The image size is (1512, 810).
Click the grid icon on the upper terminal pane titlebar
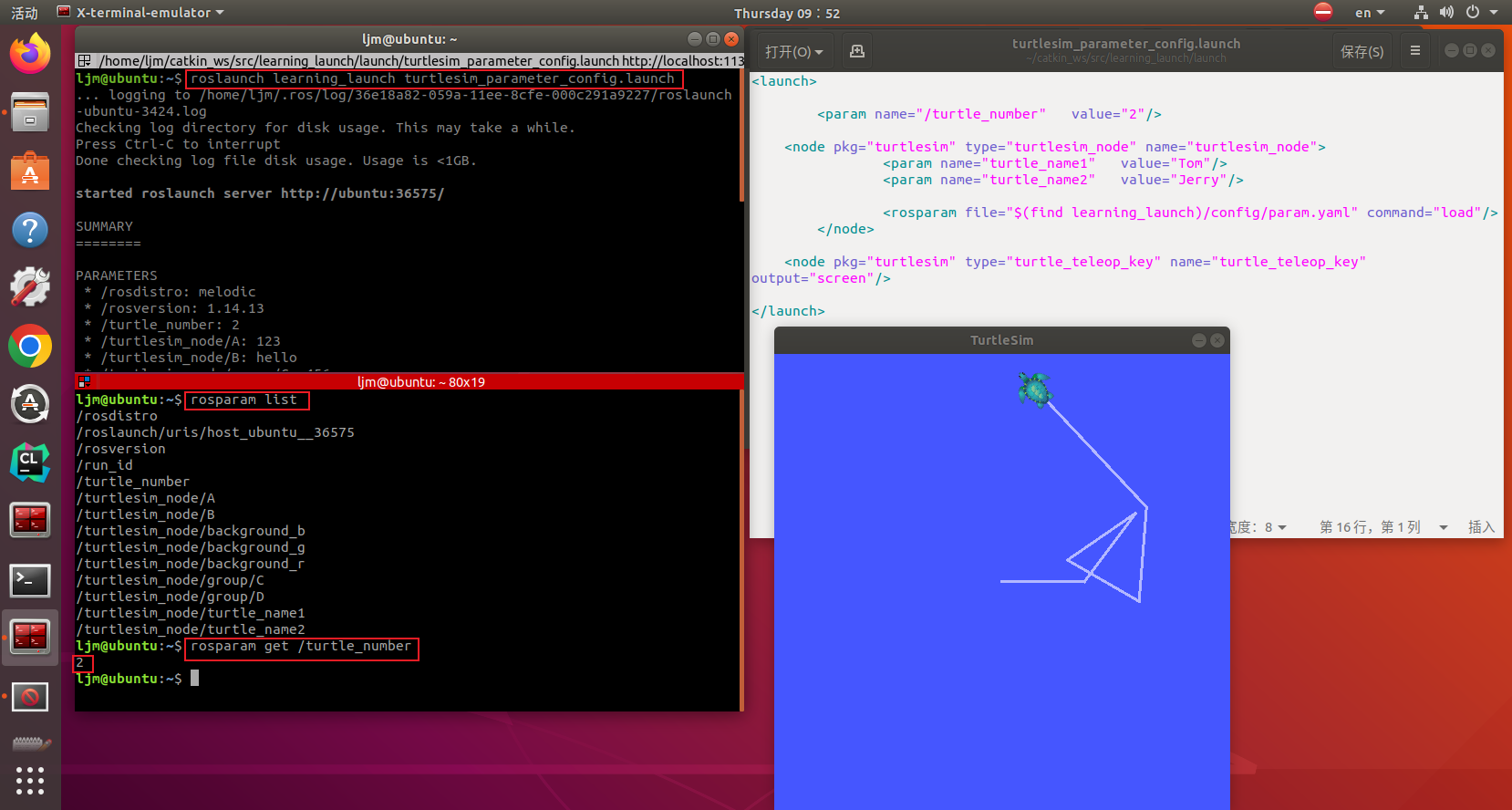coord(84,61)
